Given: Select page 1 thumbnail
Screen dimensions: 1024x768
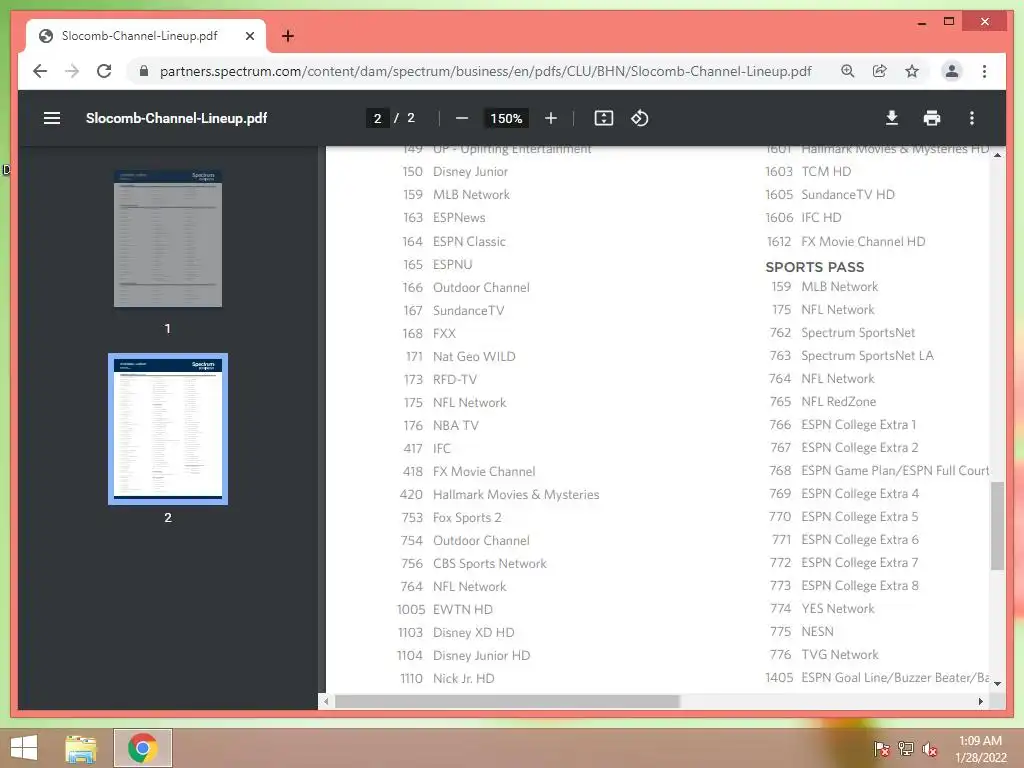Looking at the screenshot, I should pos(168,238).
